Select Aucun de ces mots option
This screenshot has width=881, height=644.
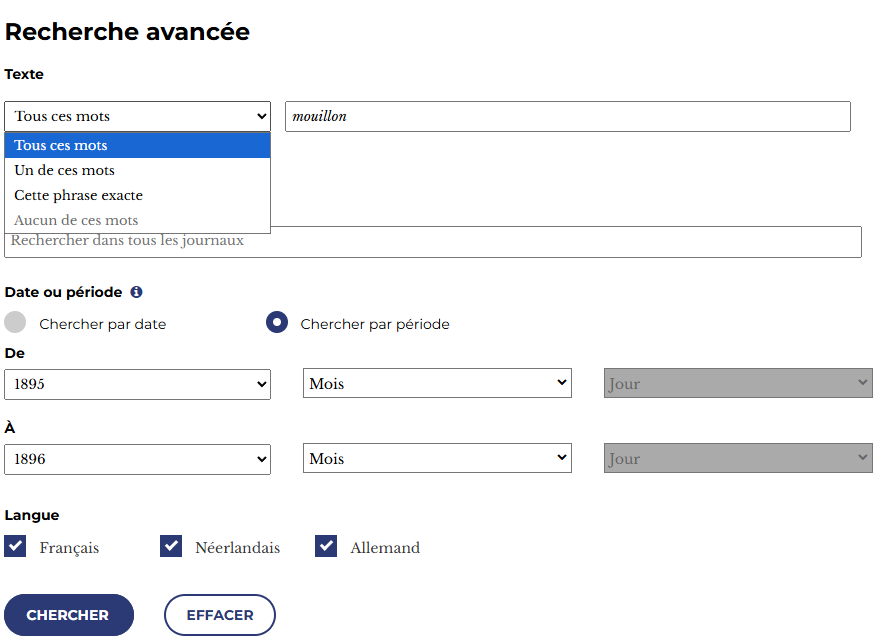coord(138,220)
